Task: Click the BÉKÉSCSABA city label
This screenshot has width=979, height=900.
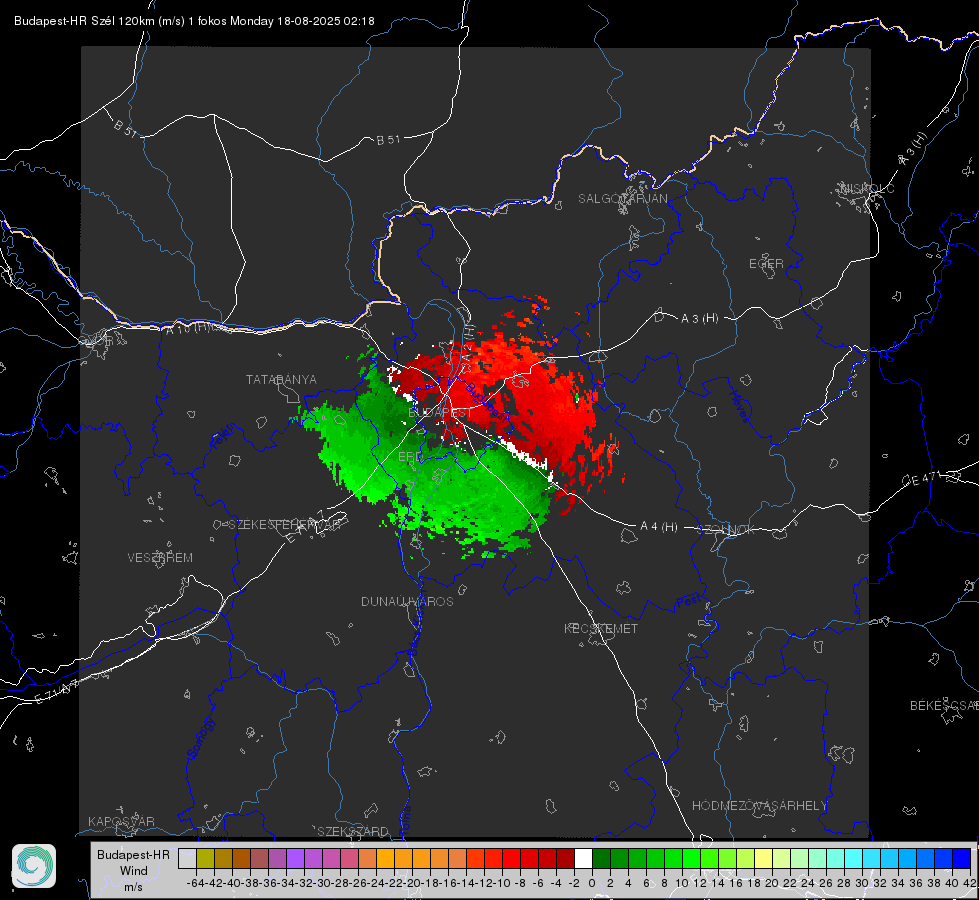Action: 944,706
